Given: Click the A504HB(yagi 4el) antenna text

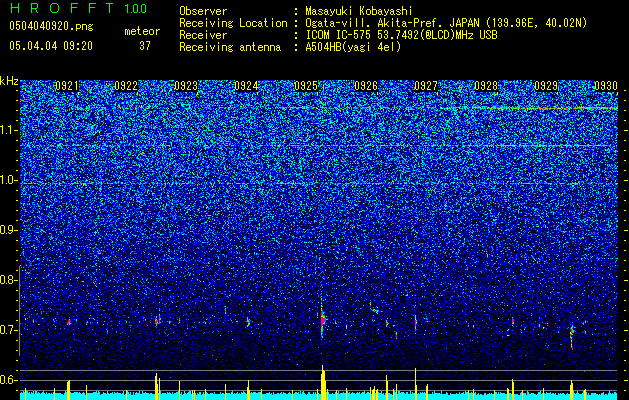Looking at the screenshot, I should click(x=353, y=47).
